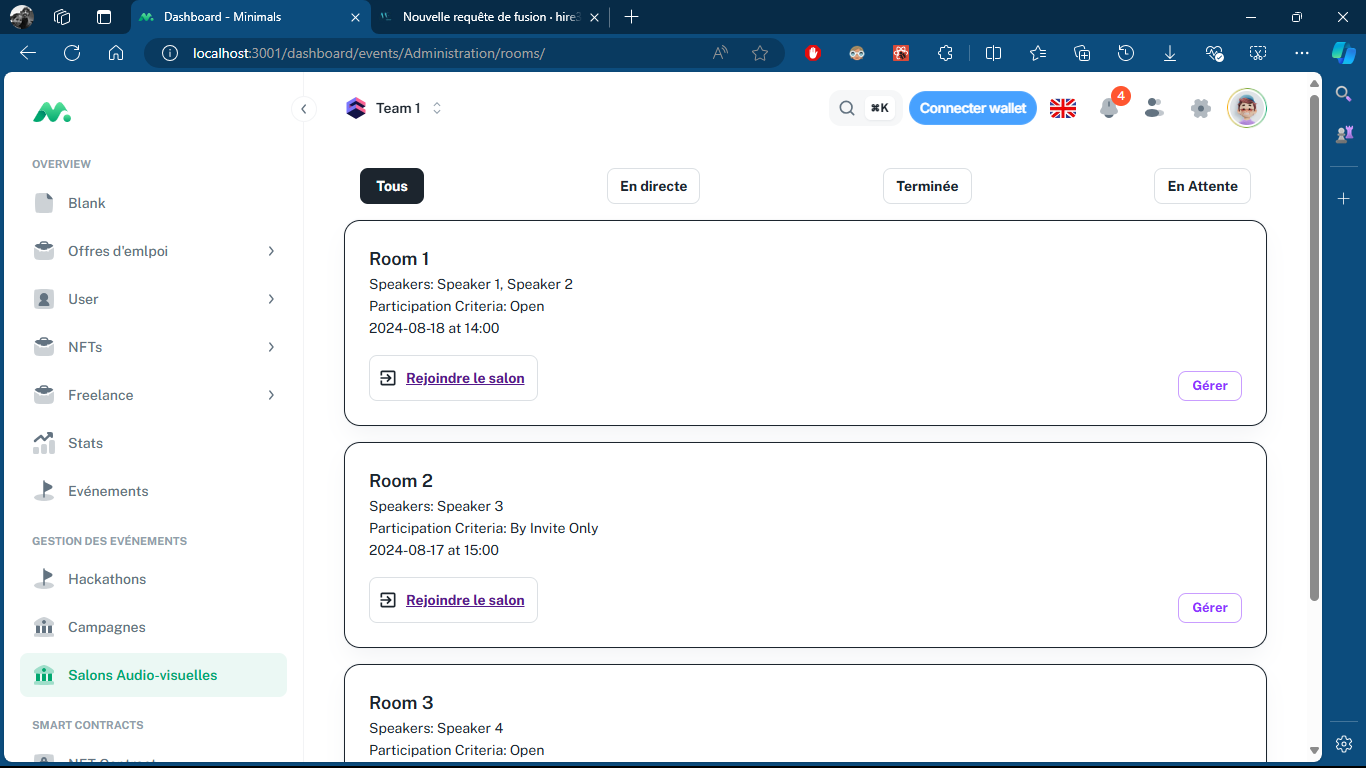Viewport: 1366px width, 768px height.
Task: Open the red hand ad-blocker extension
Action: pyautogui.click(x=813, y=53)
